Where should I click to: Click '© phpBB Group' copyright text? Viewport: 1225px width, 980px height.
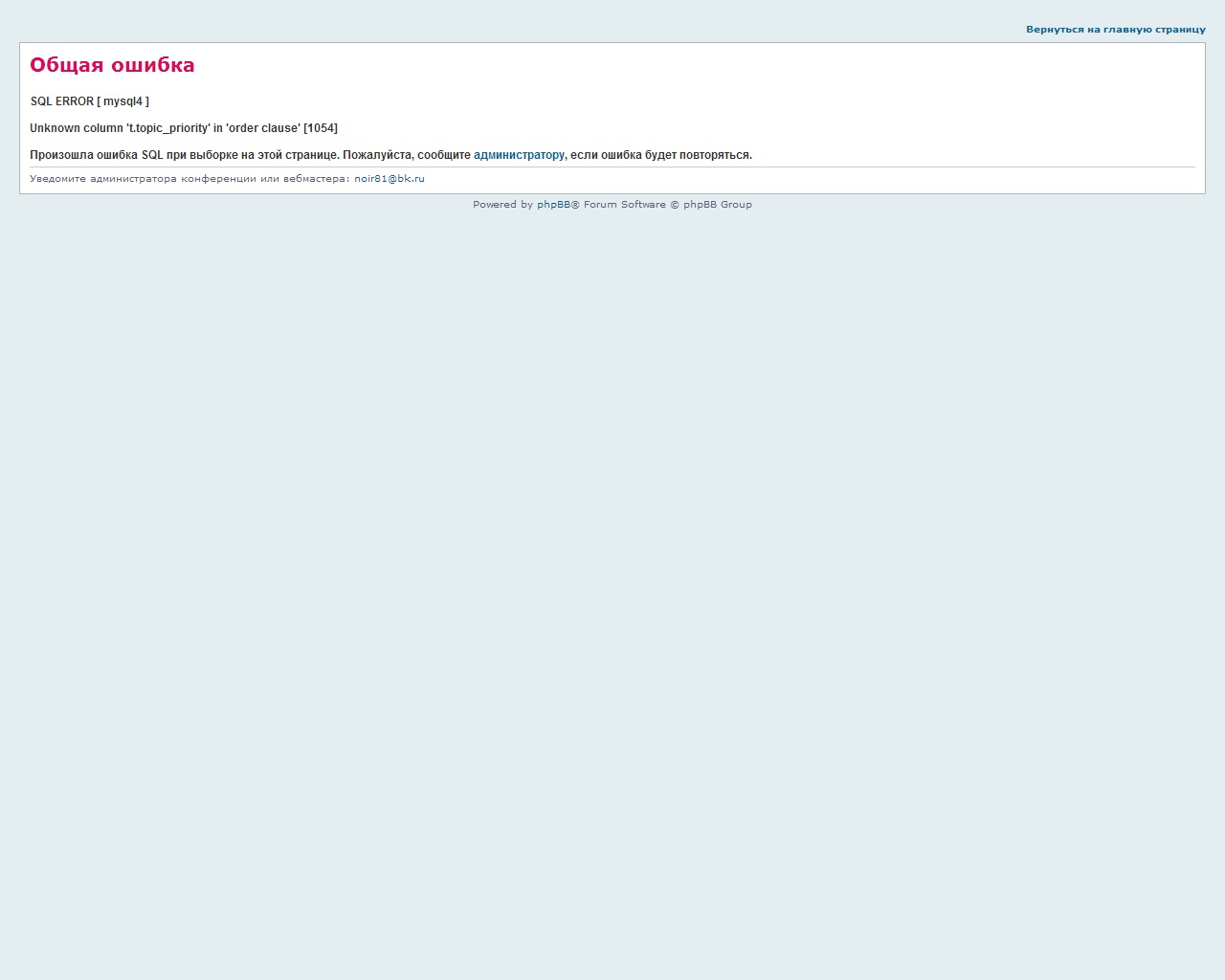pyautogui.click(x=711, y=205)
